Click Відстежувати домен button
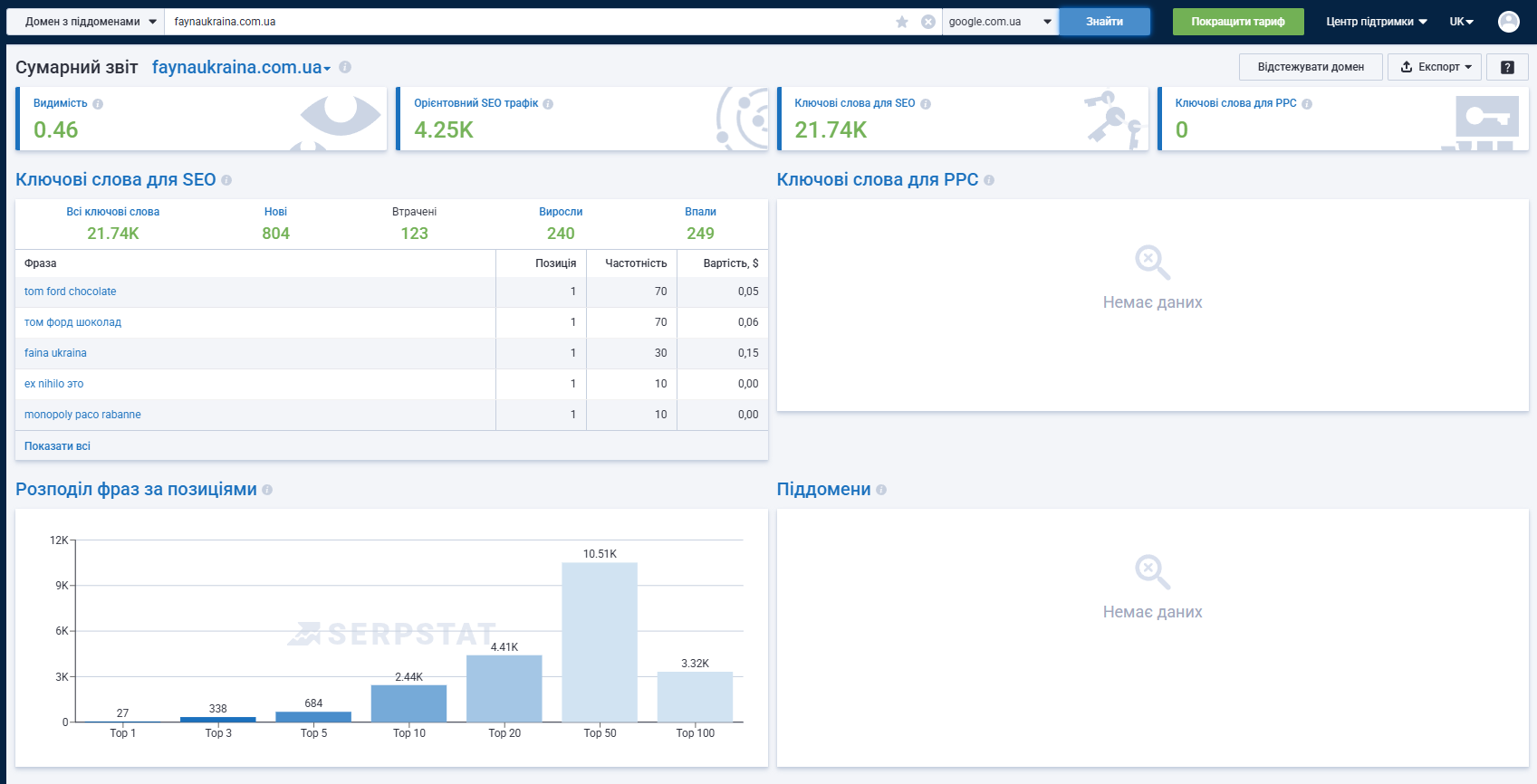 1311,67
